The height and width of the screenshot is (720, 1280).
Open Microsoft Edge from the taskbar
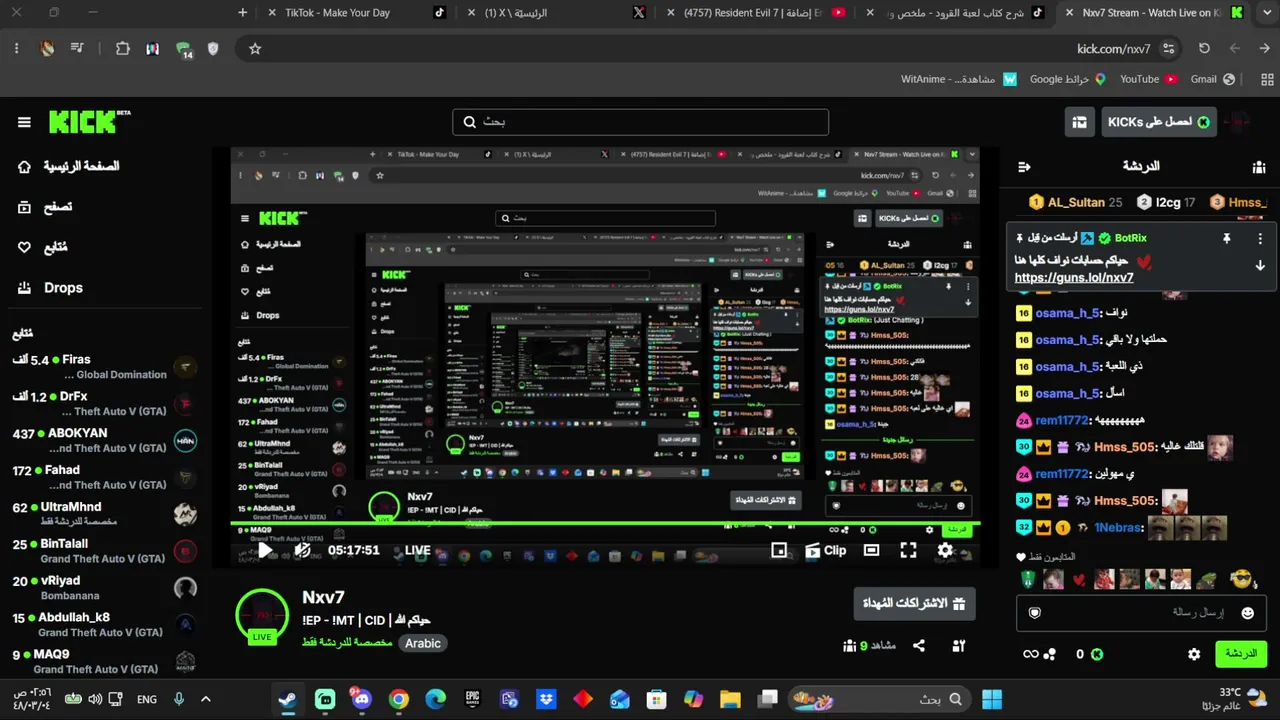(x=435, y=699)
